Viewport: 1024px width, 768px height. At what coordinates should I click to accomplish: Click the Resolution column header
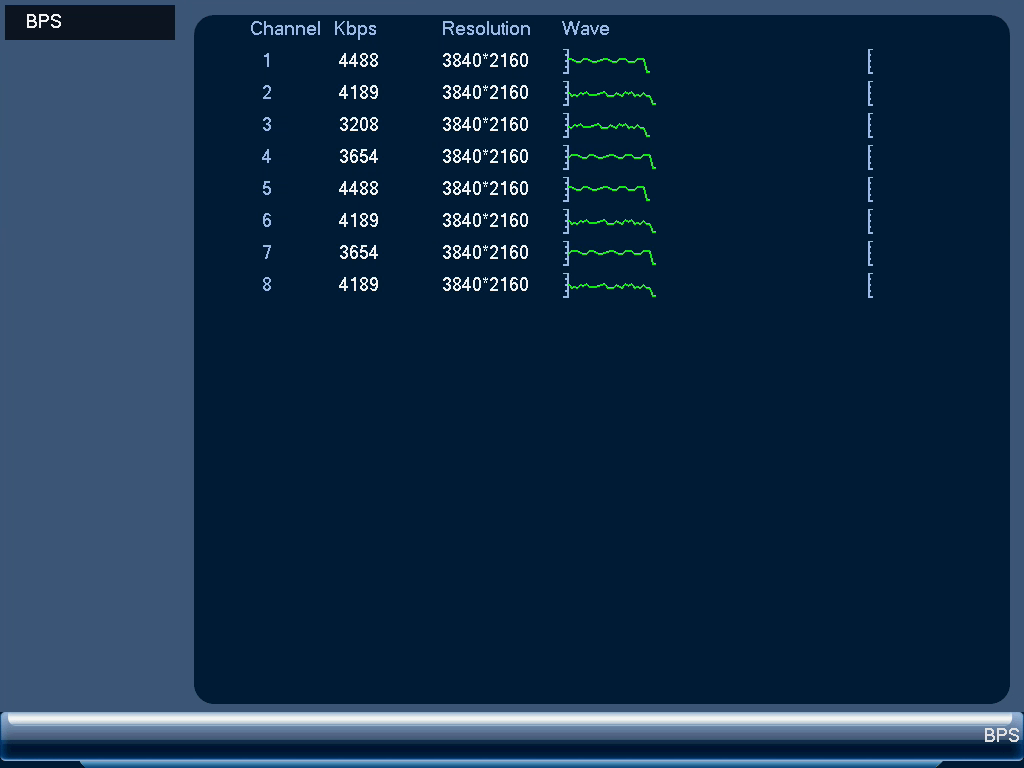click(486, 29)
